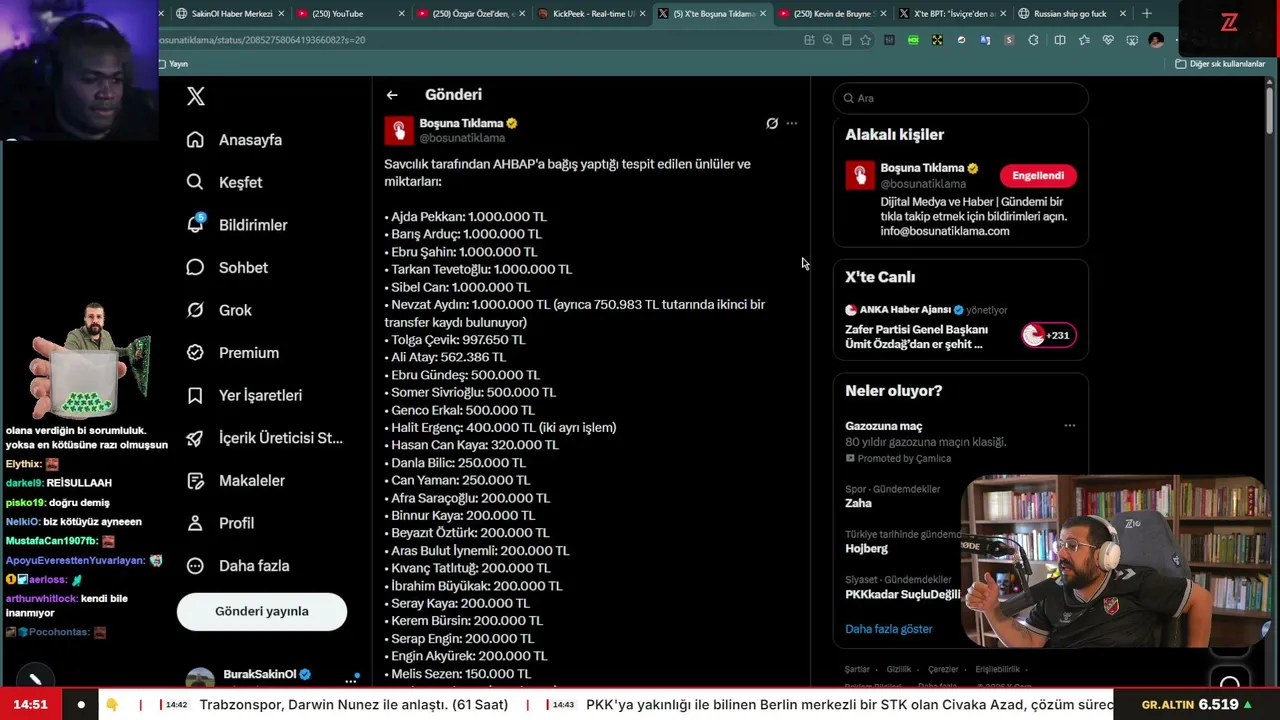Switch to the Russian ship go fuck tab
The width and height of the screenshot is (1280, 720).
point(1070,14)
